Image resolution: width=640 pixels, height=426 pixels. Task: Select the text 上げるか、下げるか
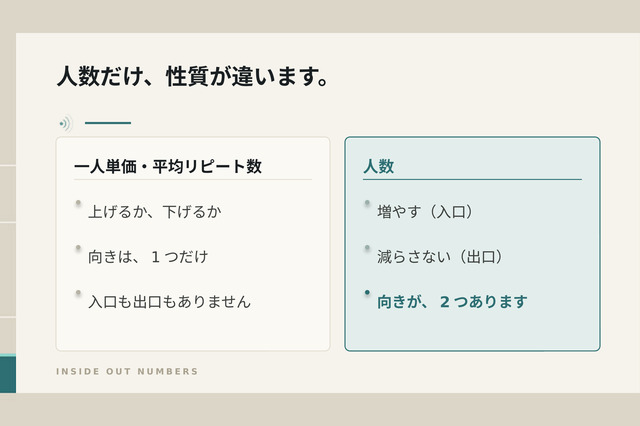(155, 212)
